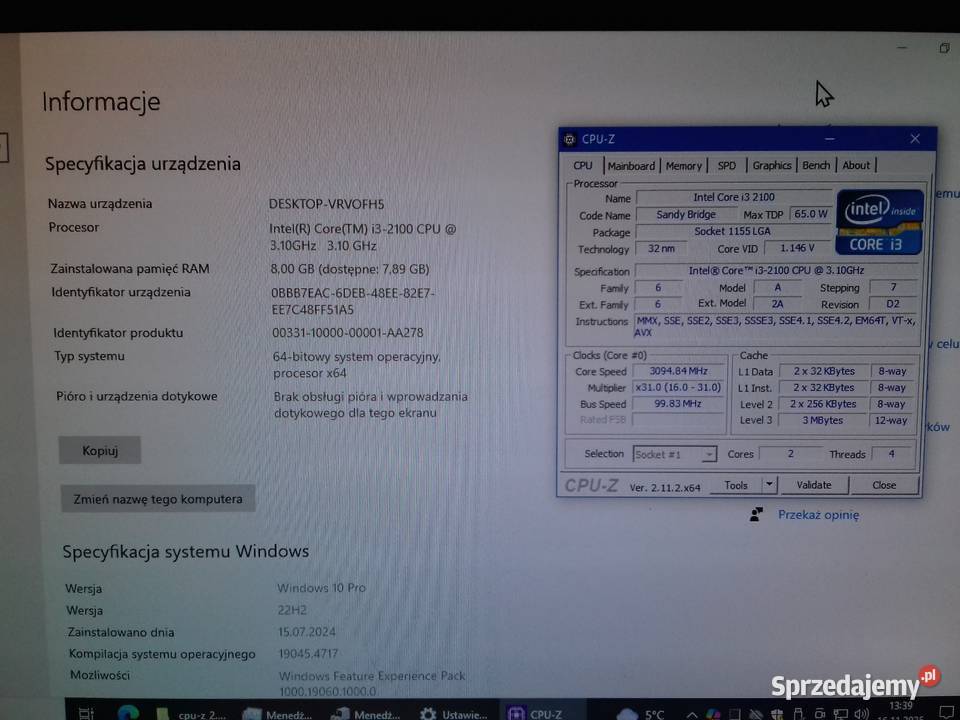
Task: Click the Intel Core i3 badge in CPU-Z
Action: [878, 224]
